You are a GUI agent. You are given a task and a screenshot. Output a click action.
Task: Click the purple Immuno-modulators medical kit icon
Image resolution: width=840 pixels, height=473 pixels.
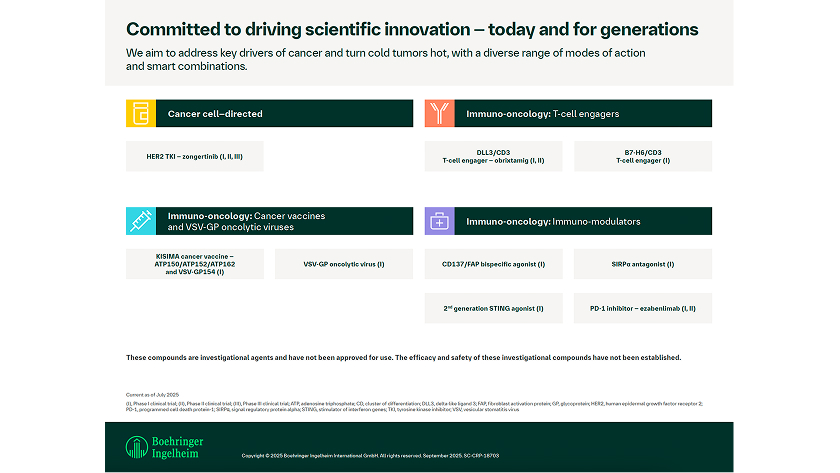coord(439,221)
